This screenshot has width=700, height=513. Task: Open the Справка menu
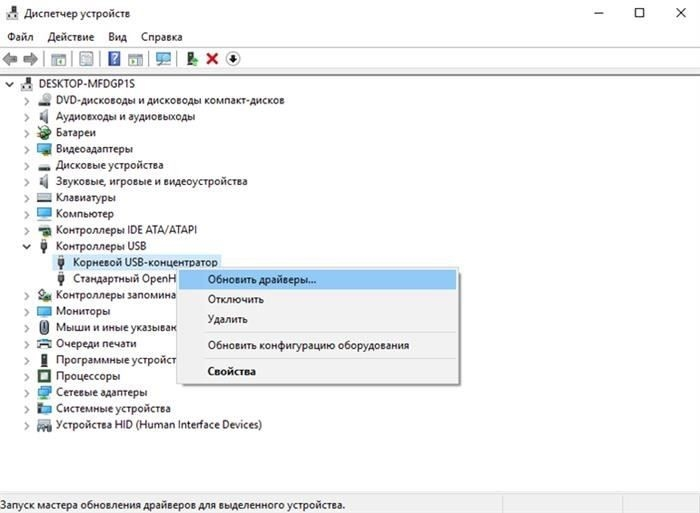(x=162, y=37)
